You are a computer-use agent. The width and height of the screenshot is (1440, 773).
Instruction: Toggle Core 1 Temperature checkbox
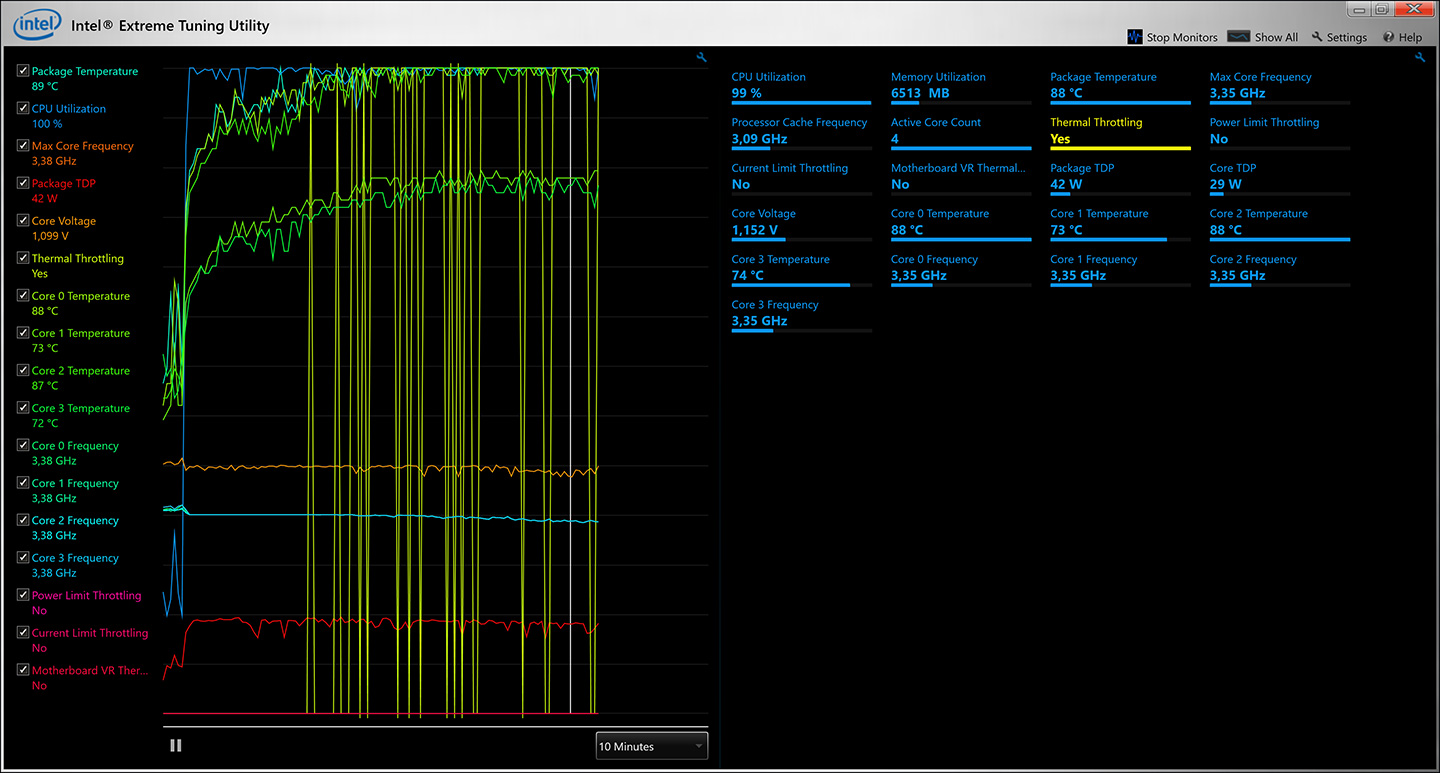pyautogui.click(x=23, y=333)
